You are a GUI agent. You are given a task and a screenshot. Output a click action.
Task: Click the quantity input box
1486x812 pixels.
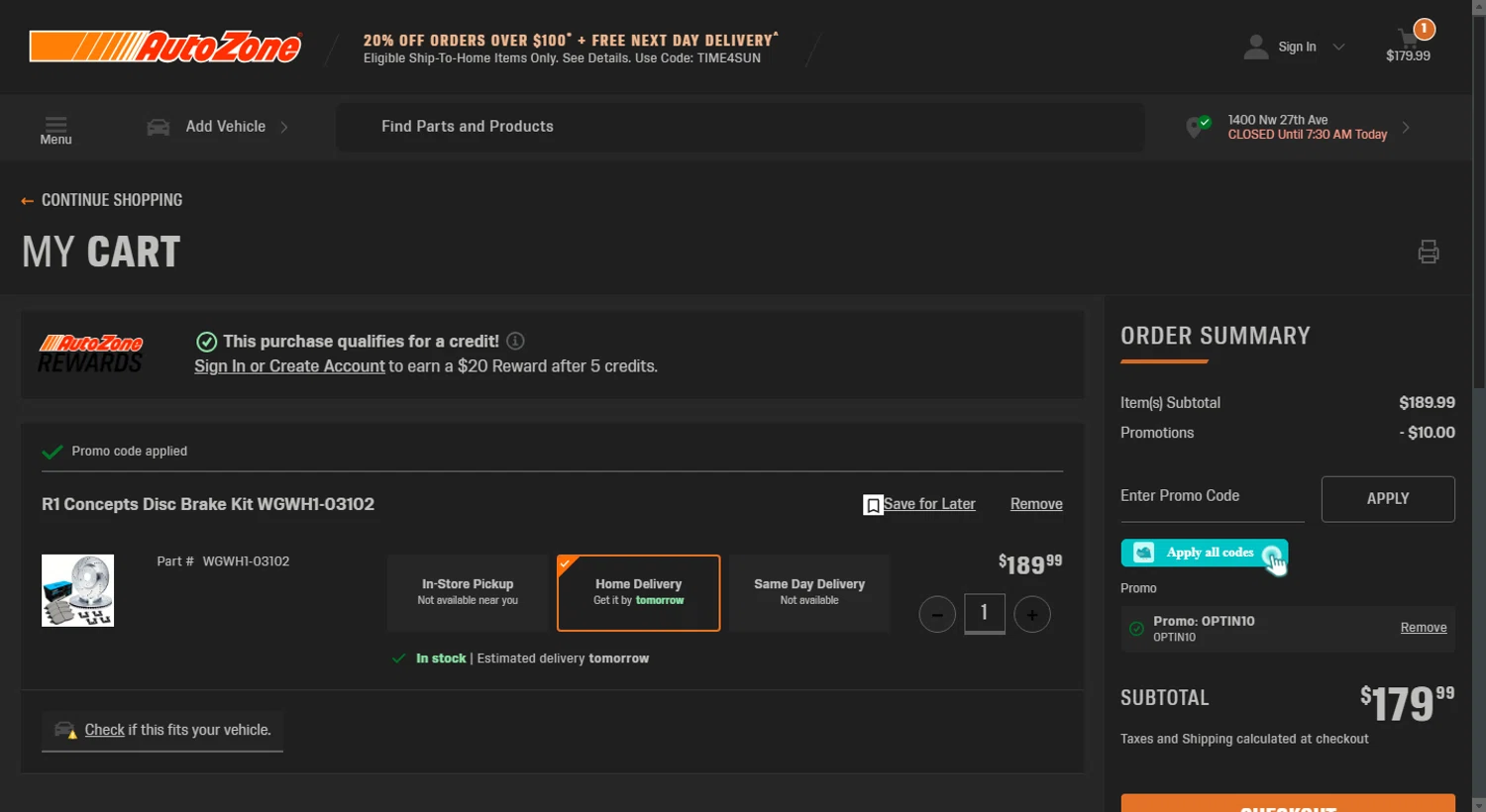[985, 614]
